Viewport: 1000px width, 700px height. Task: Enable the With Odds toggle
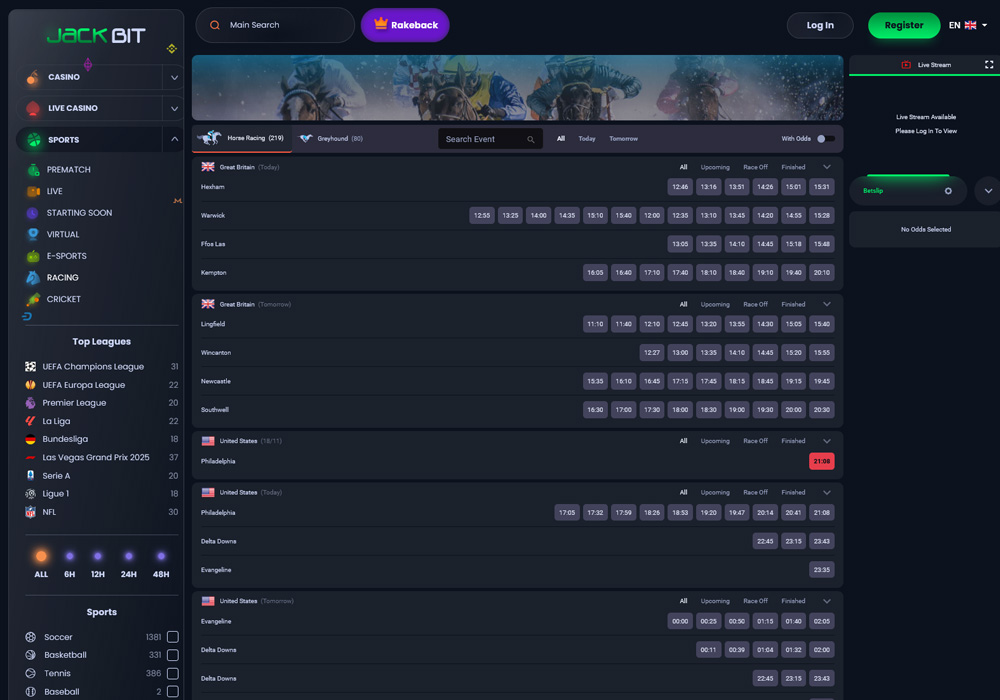click(825, 139)
